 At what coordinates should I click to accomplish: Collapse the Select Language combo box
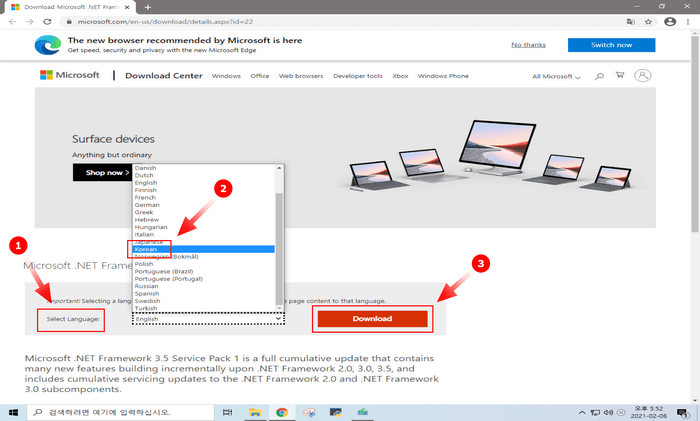click(208, 319)
